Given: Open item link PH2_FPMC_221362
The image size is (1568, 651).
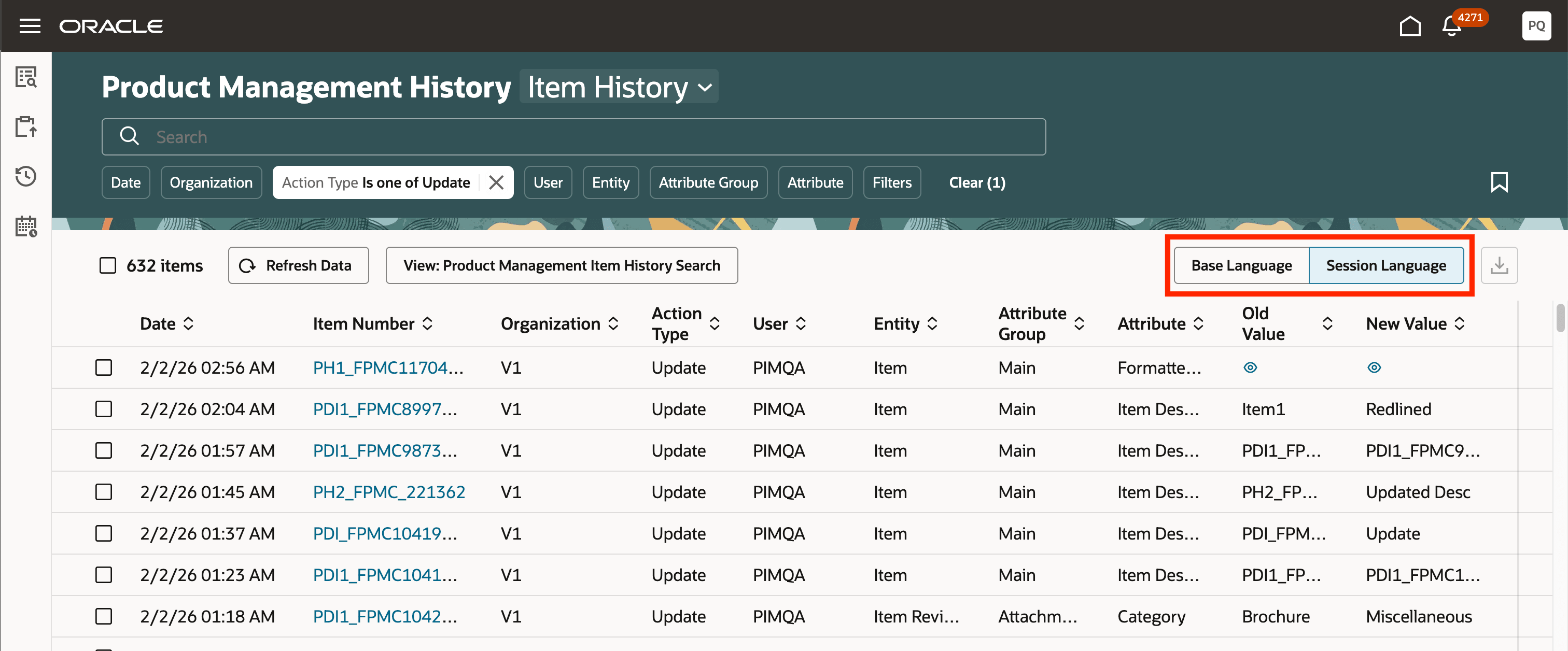Looking at the screenshot, I should [x=388, y=491].
